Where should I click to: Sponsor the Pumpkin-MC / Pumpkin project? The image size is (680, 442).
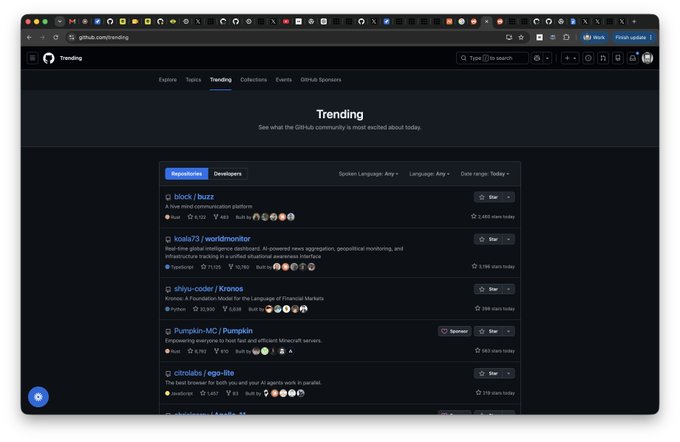click(454, 331)
